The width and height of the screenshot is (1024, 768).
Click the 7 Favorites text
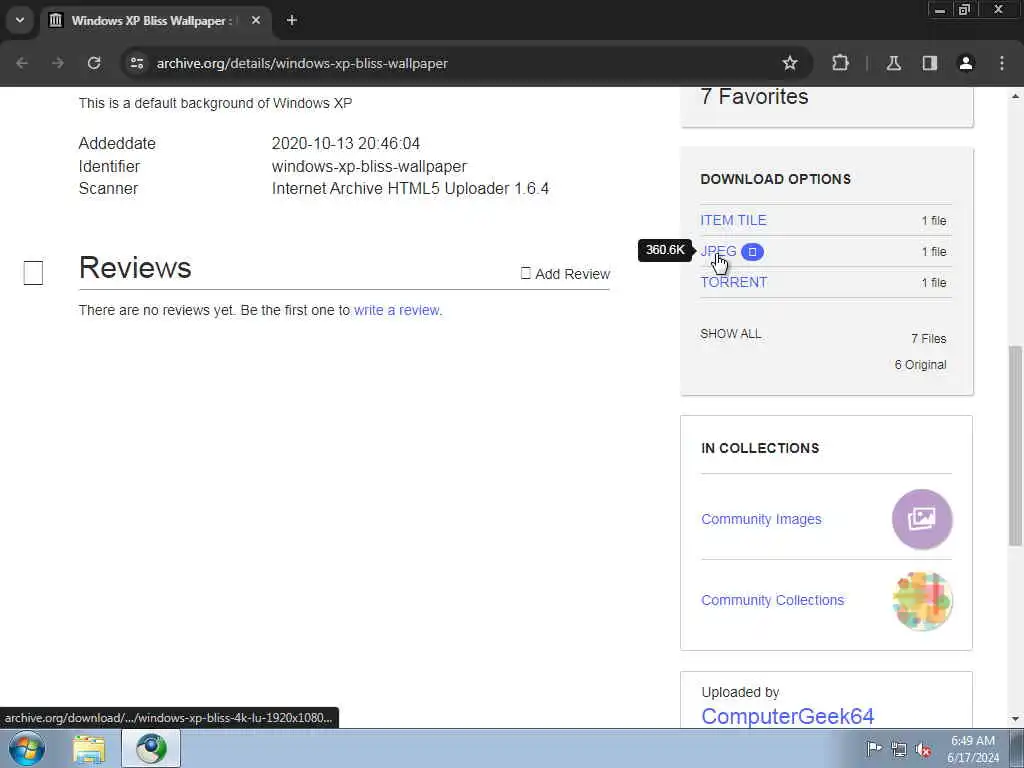754,97
